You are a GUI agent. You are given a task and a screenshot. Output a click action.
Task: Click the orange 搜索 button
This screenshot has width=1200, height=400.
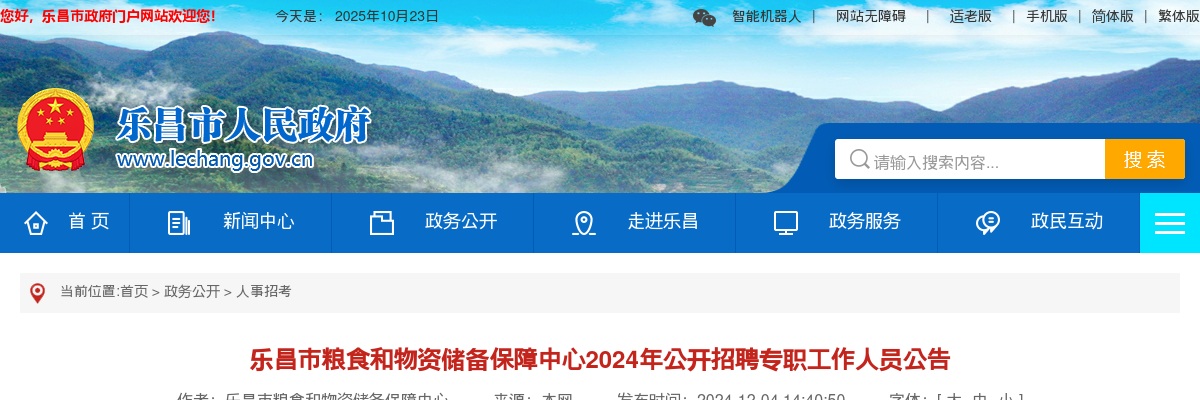[x=1144, y=160]
